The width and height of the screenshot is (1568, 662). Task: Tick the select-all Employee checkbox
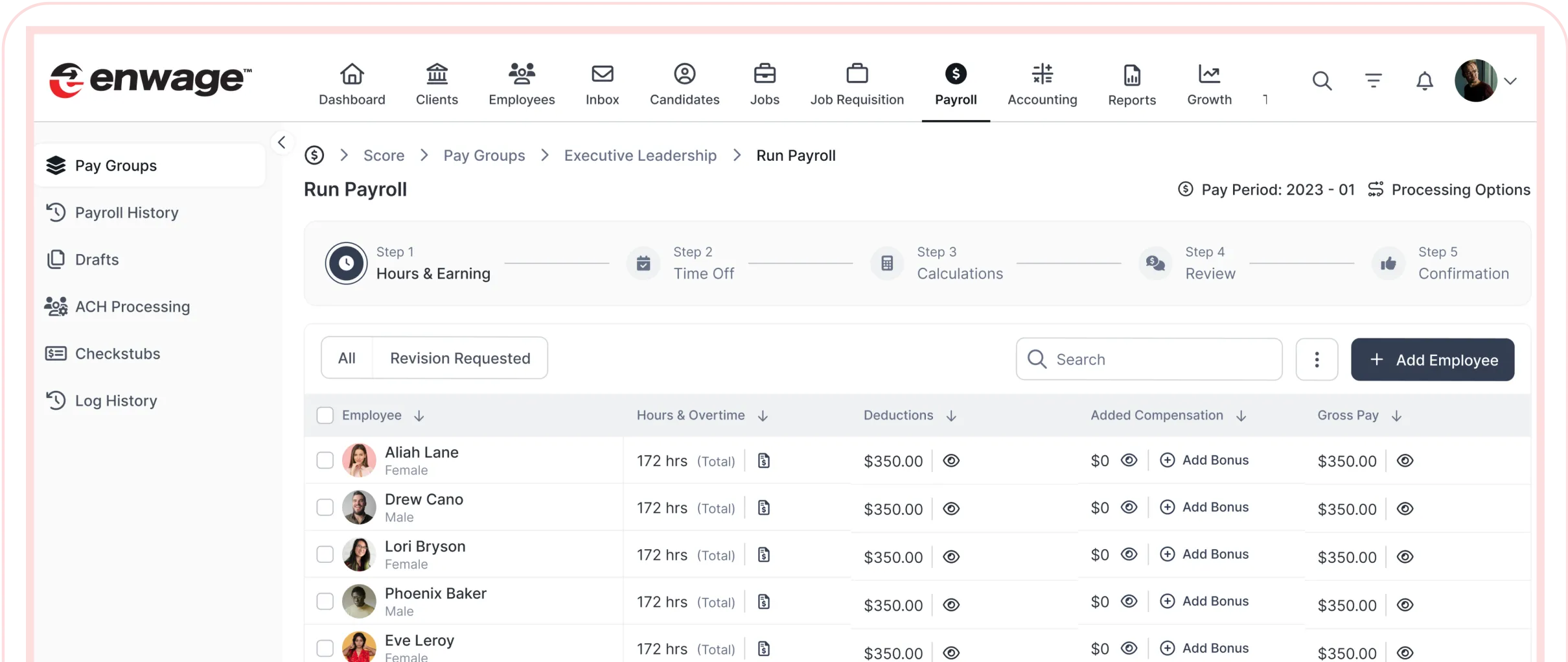(325, 416)
